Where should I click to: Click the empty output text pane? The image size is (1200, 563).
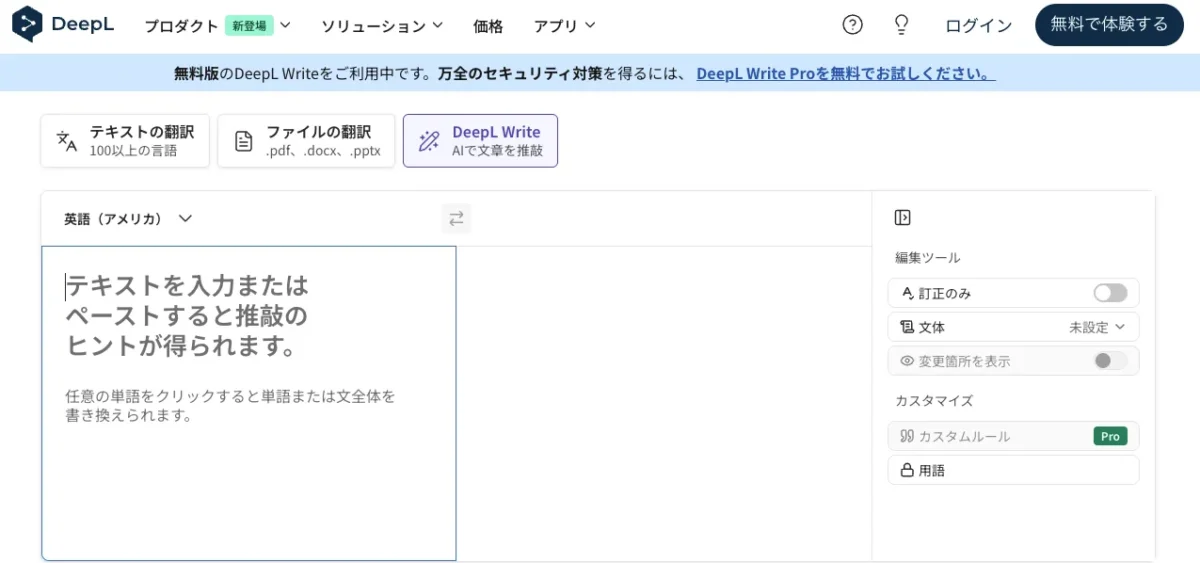tap(664, 403)
